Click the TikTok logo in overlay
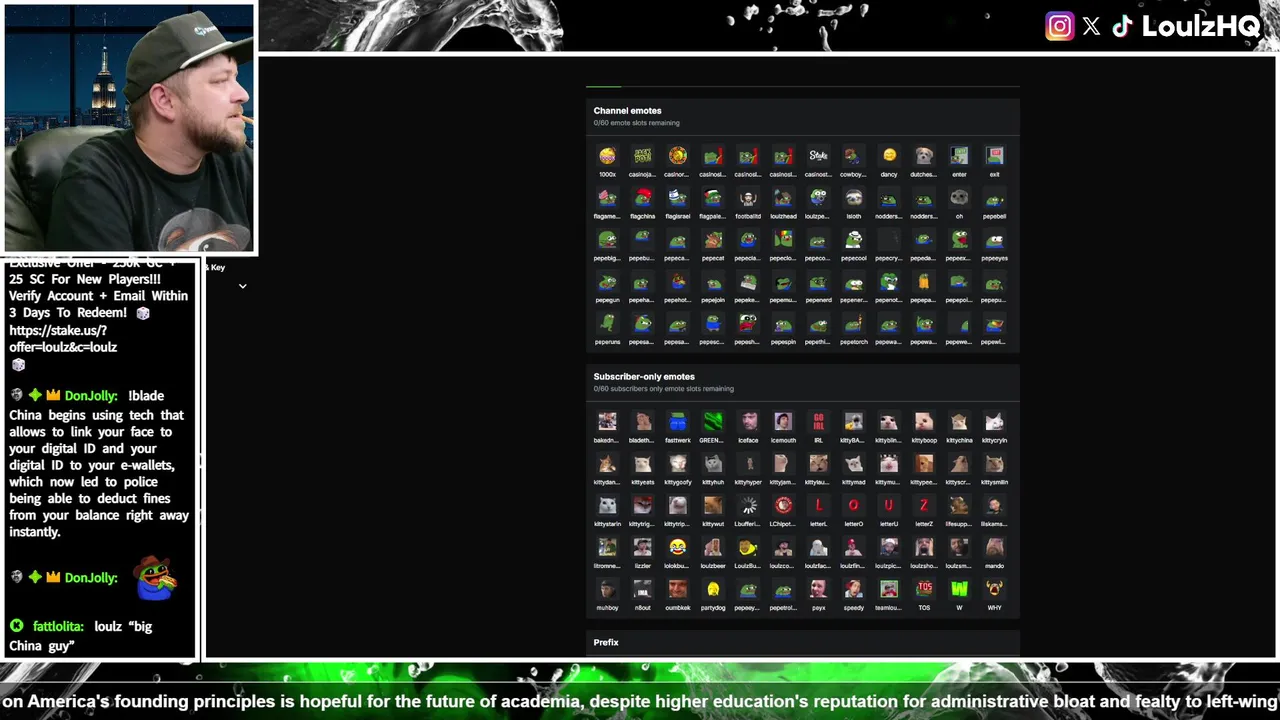Image resolution: width=1280 pixels, height=720 pixels. [1122, 26]
